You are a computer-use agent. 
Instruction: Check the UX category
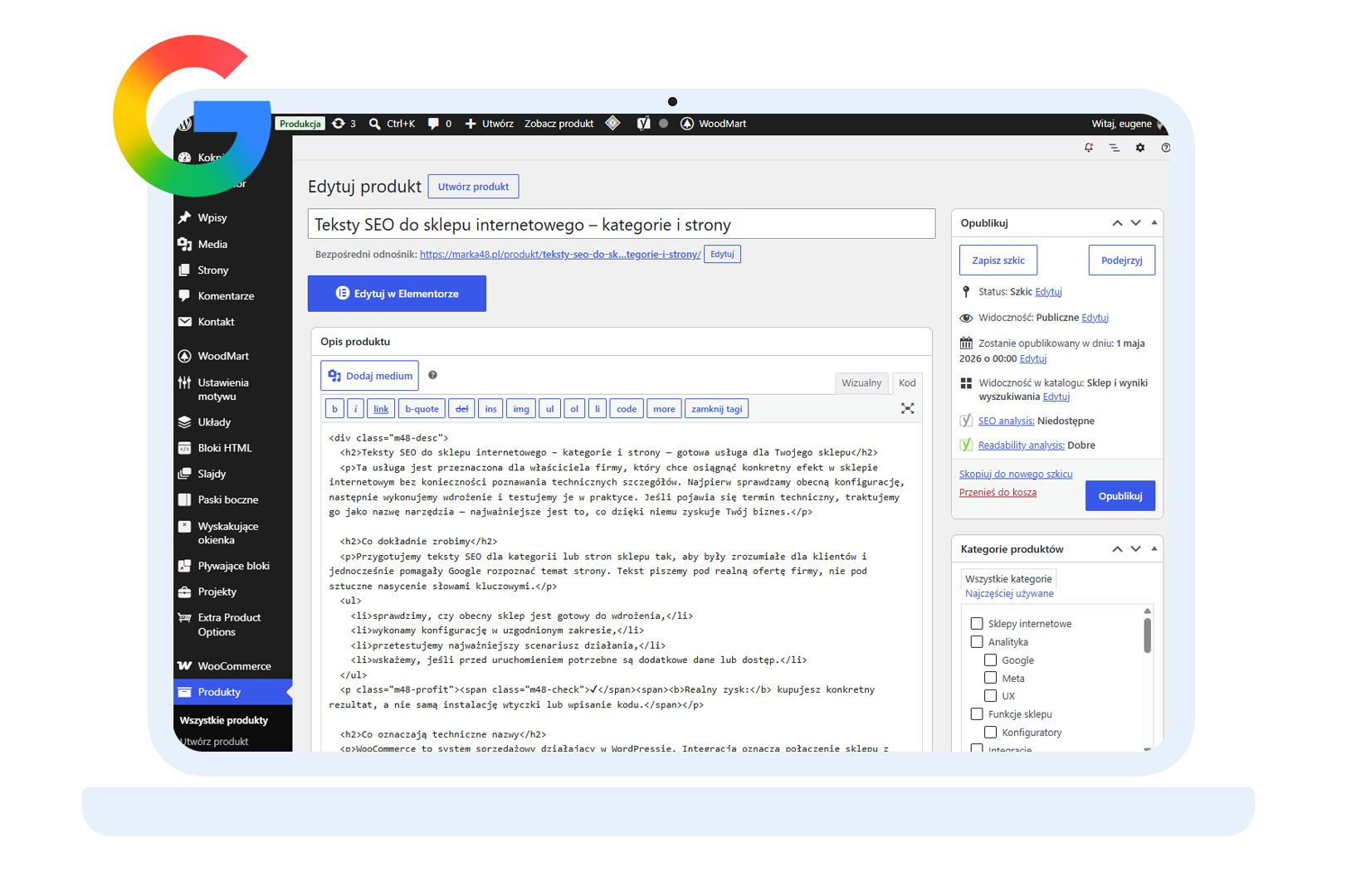click(x=990, y=695)
